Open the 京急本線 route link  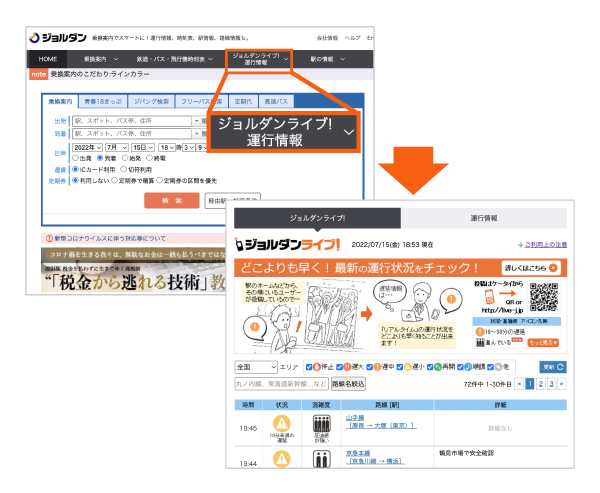358,453
